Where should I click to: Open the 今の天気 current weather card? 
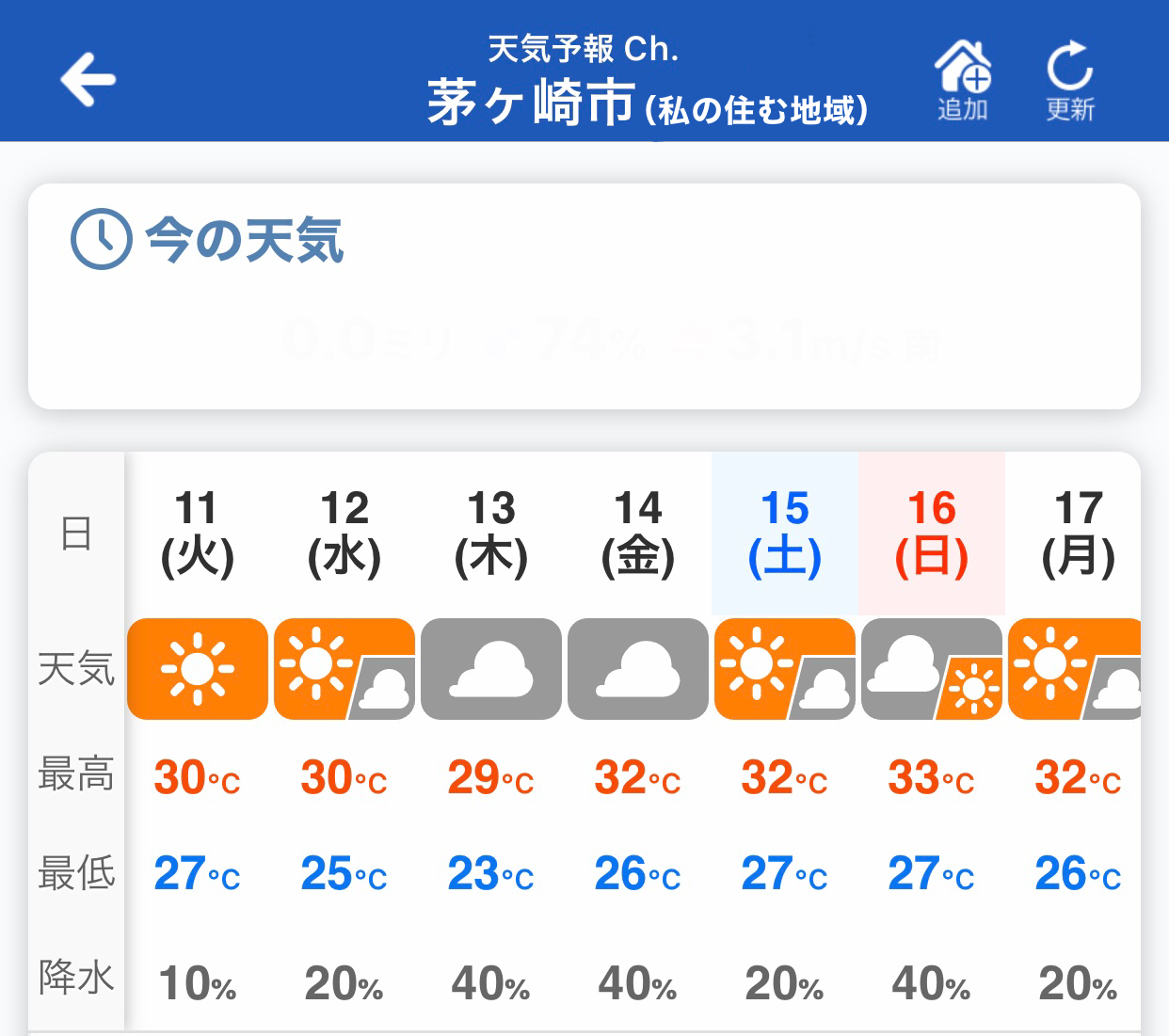tap(584, 296)
